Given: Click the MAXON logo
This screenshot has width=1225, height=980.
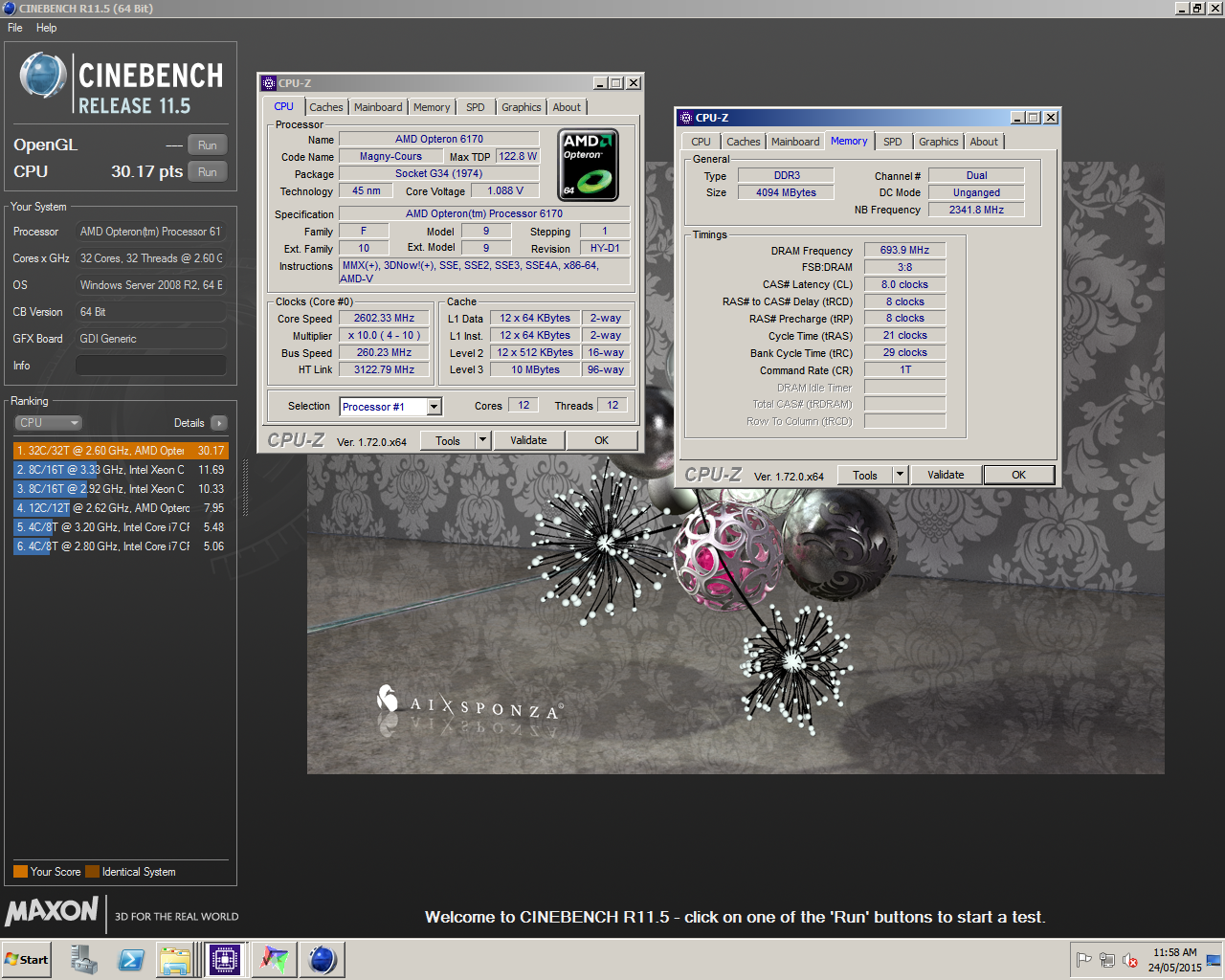Looking at the screenshot, I should point(52,910).
